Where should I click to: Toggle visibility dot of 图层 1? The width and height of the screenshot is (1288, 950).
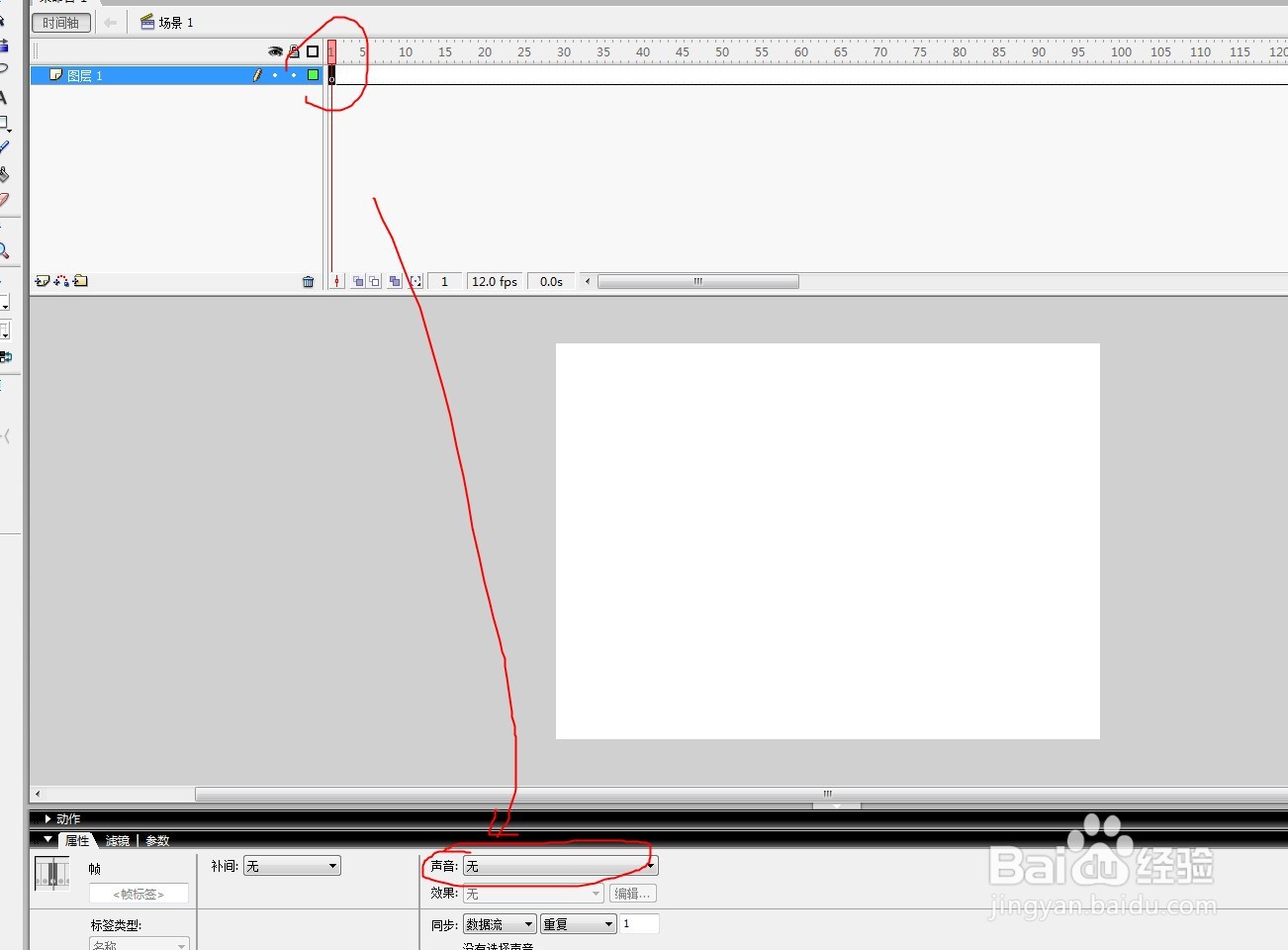275,75
